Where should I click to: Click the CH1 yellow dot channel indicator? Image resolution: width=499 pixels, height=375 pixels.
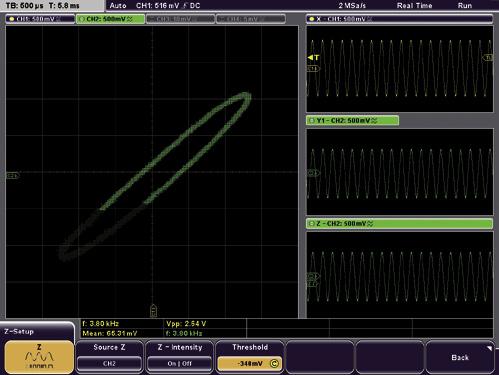(x=12, y=19)
